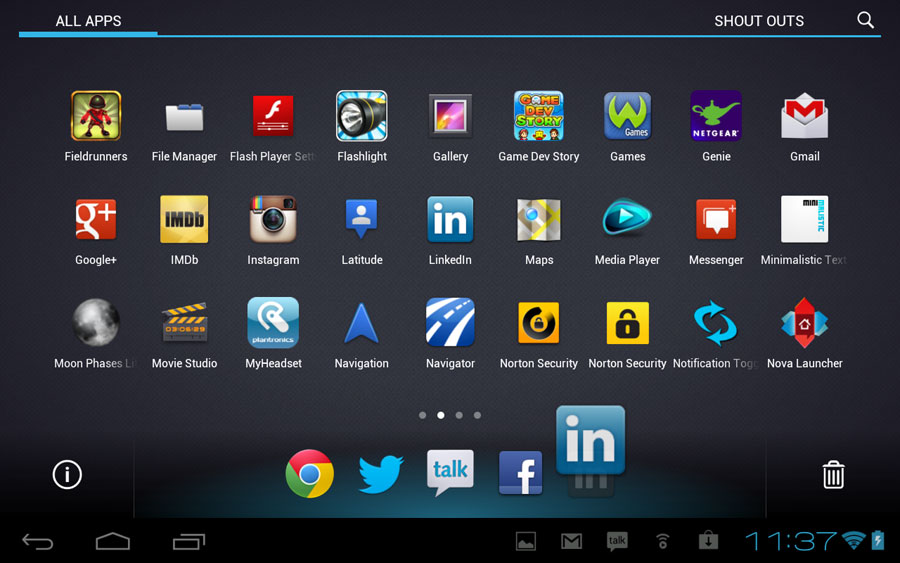Open the Recent Apps button
900x563 pixels.
point(189,541)
